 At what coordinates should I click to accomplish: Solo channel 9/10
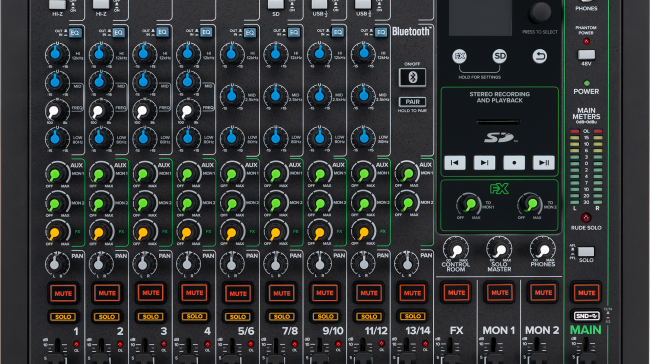(x=325, y=317)
